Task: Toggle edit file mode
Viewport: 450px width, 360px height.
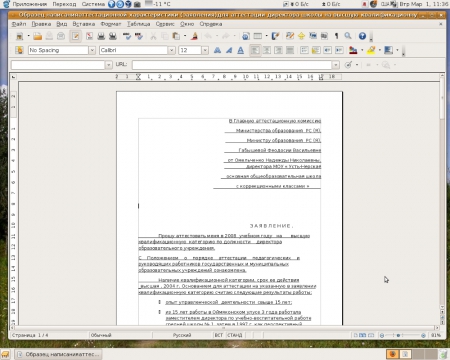Action: 76,36
